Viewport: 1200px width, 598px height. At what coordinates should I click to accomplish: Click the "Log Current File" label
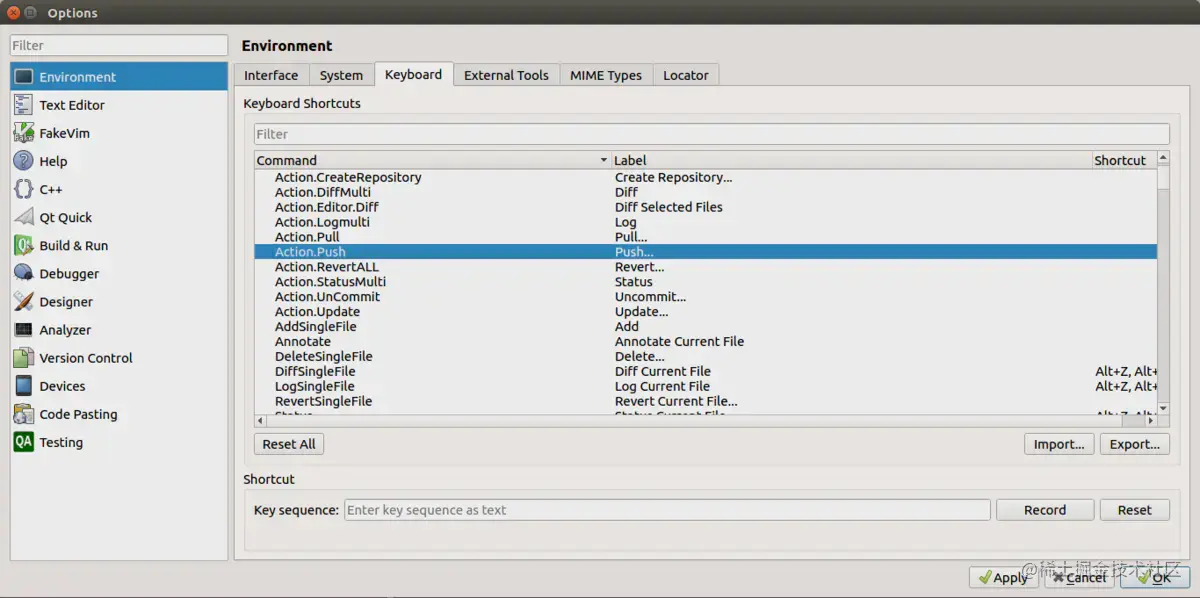(662, 386)
